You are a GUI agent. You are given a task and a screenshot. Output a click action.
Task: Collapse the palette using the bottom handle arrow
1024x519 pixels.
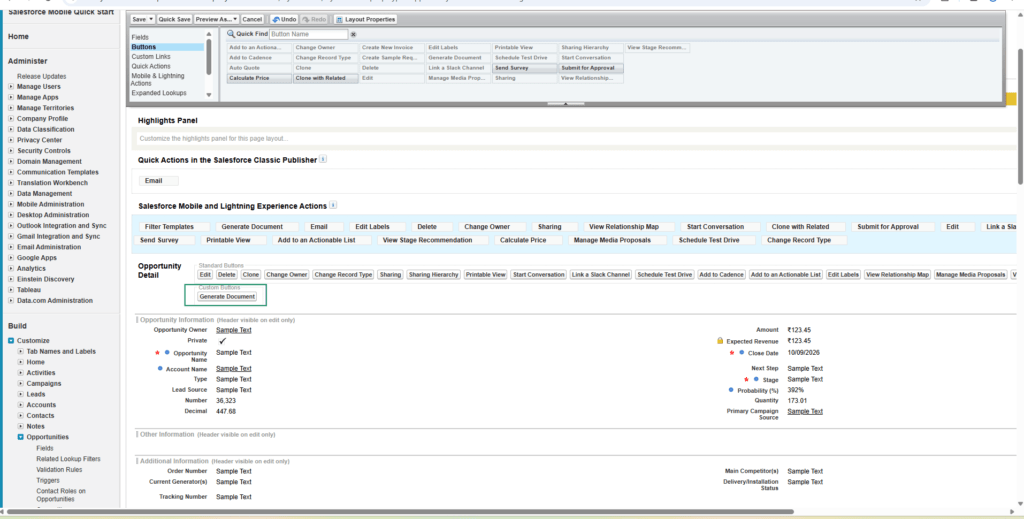(566, 103)
